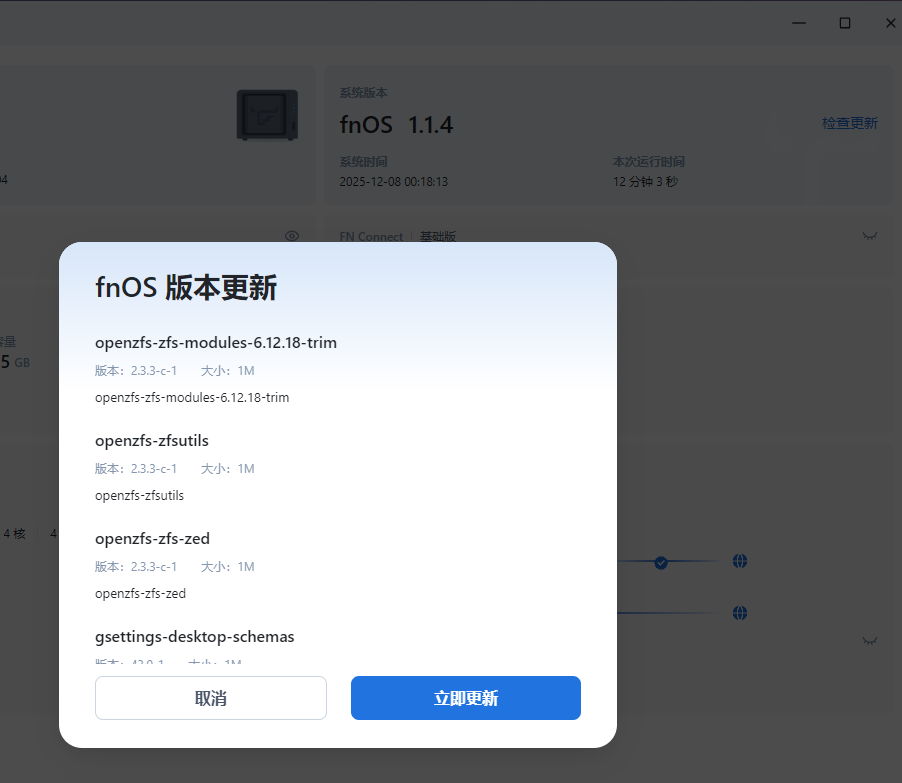The width and height of the screenshot is (902, 783).
Task: Click the 取消 button
Action: 211,698
